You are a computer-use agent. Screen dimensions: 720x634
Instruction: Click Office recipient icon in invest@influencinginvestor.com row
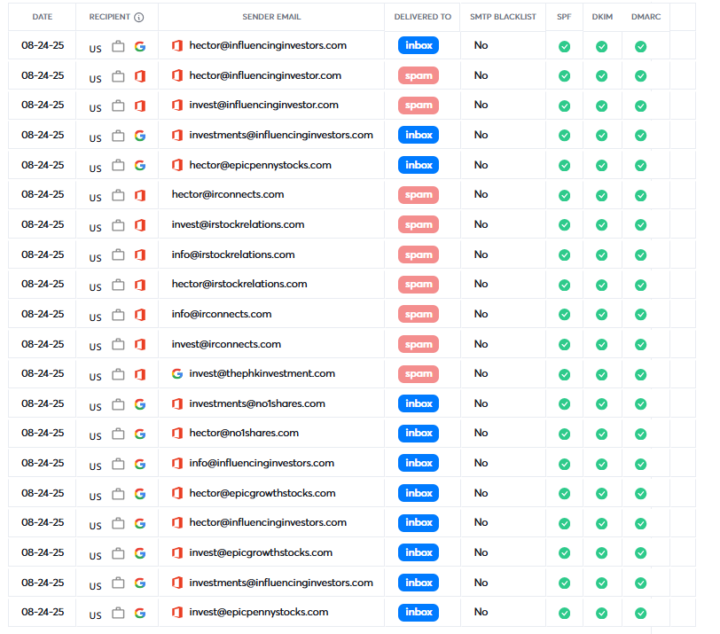click(x=140, y=106)
